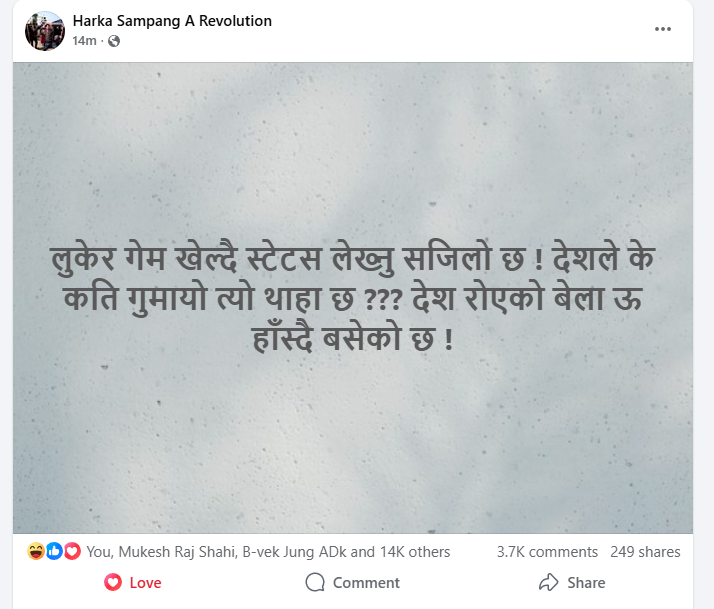Click the 14m post timestamp
This screenshot has height=609, width=714.
pos(84,41)
